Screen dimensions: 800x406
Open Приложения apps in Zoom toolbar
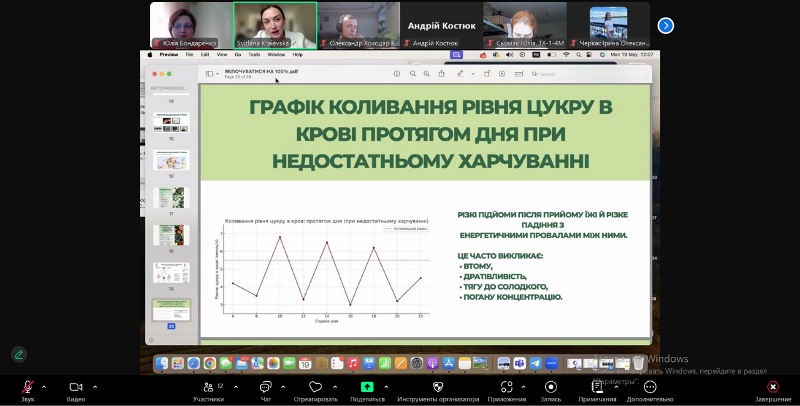[x=507, y=391]
